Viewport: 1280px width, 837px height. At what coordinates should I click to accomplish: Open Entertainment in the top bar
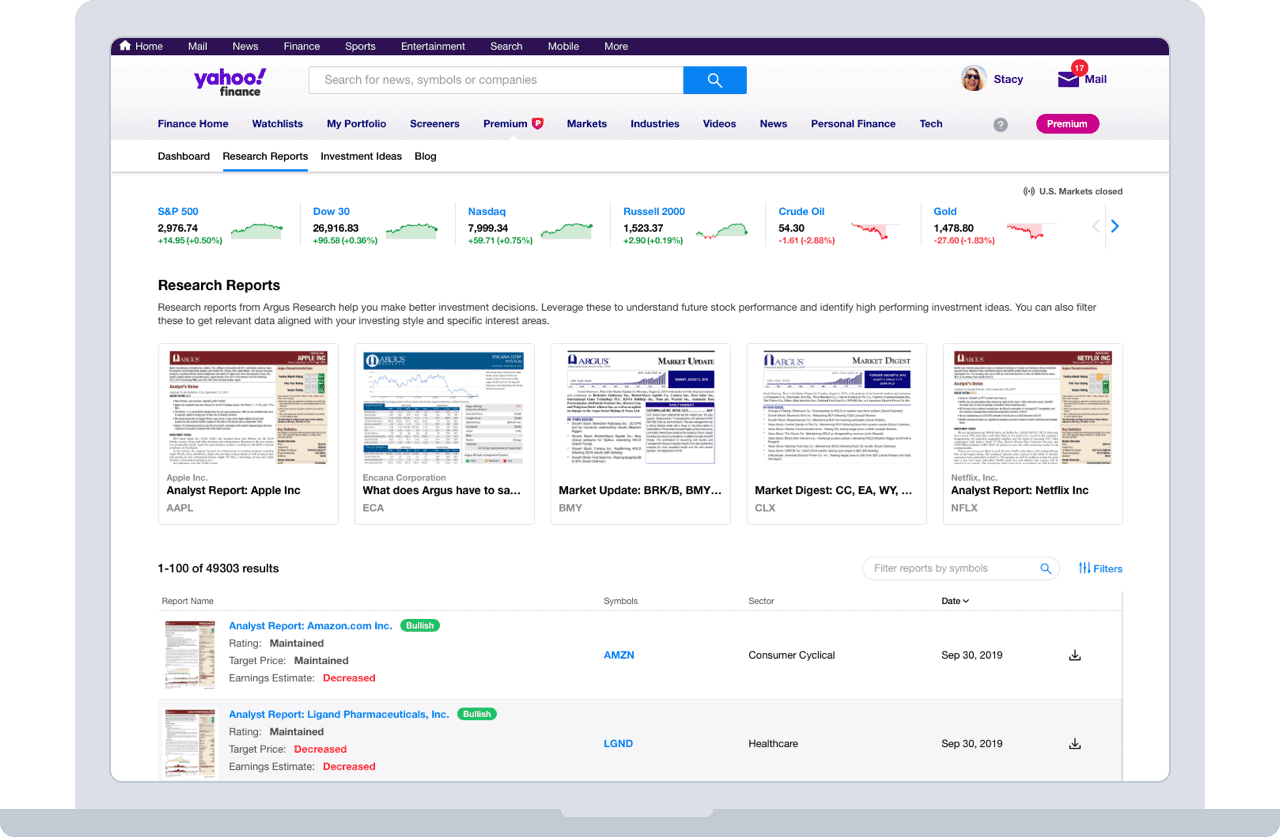point(433,46)
